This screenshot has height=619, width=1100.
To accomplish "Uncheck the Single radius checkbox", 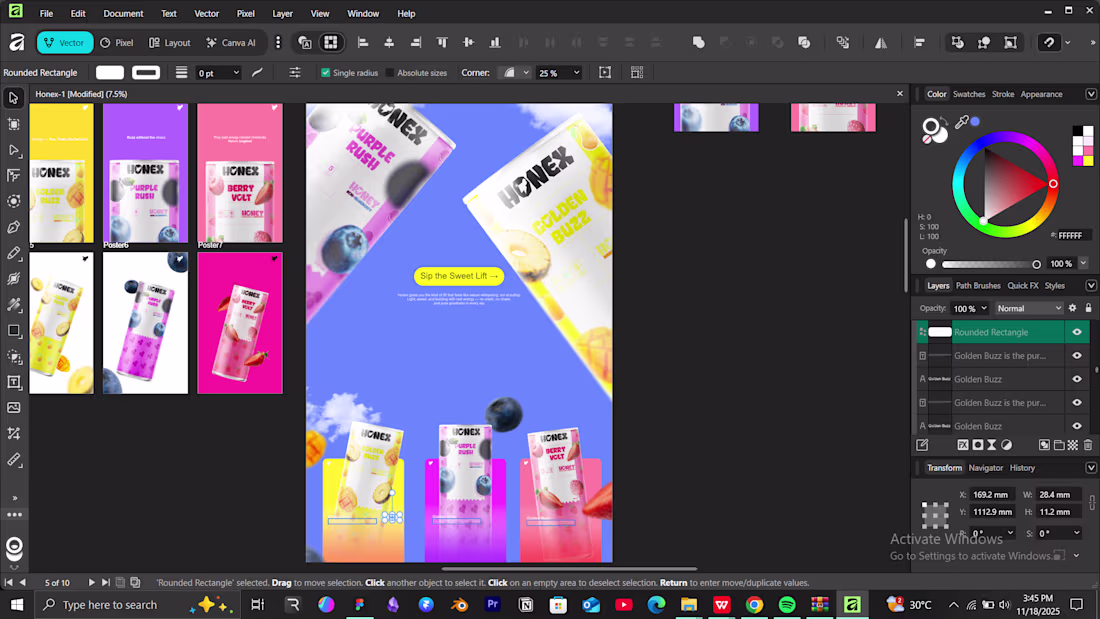I will point(325,73).
